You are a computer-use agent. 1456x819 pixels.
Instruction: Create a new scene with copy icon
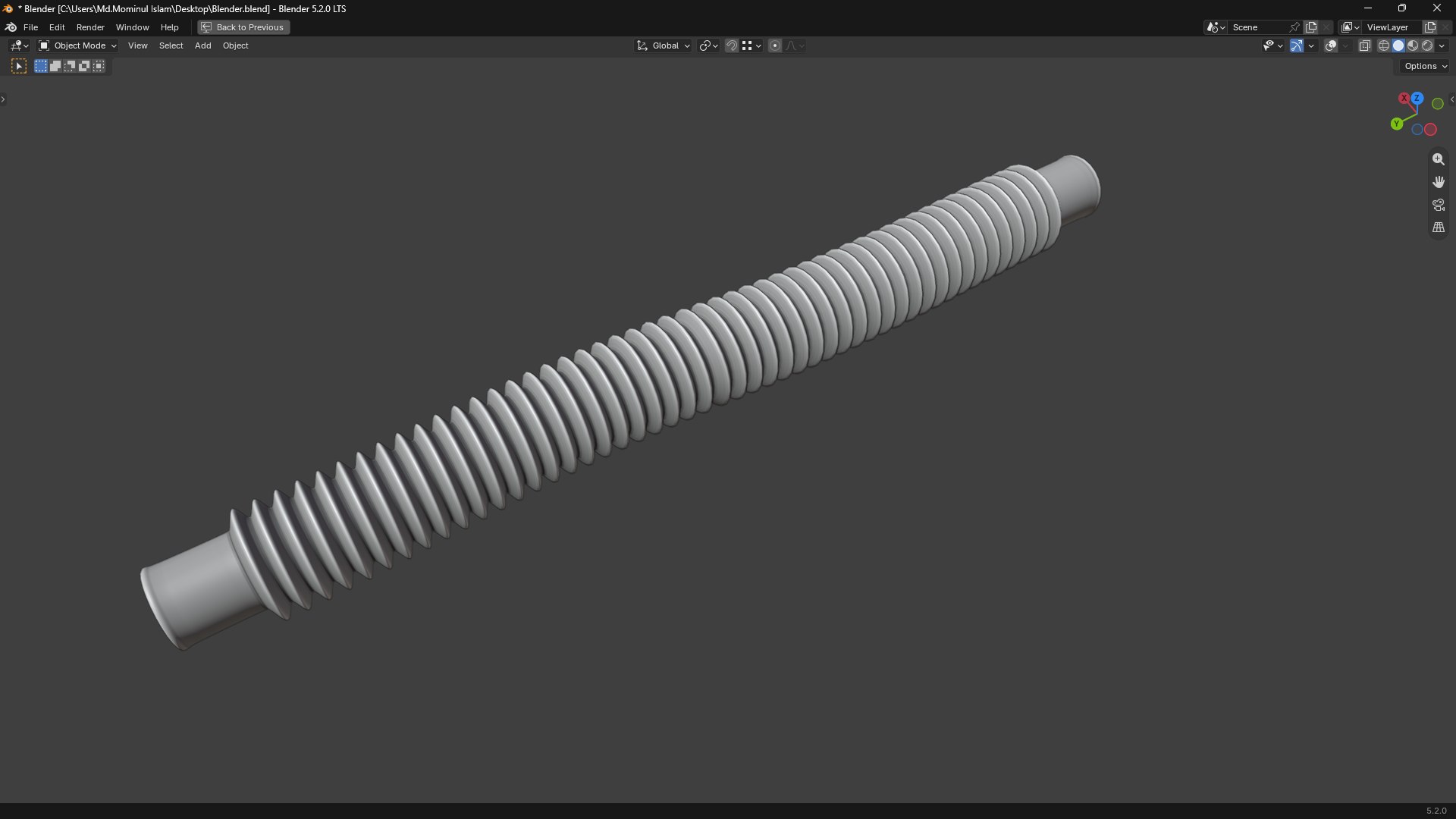tap(1311, 27)
